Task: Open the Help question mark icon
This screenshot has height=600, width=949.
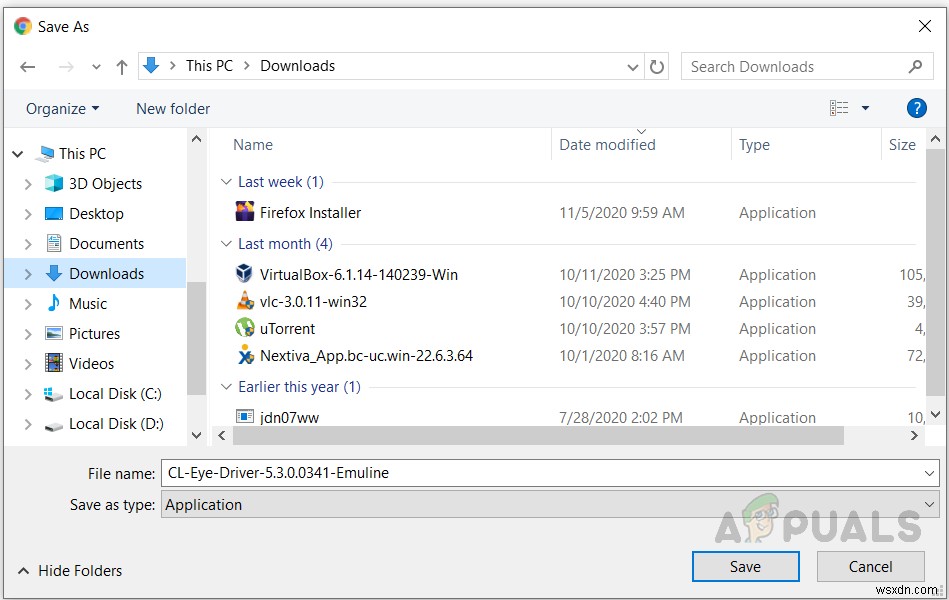Action: pos(916,108)
